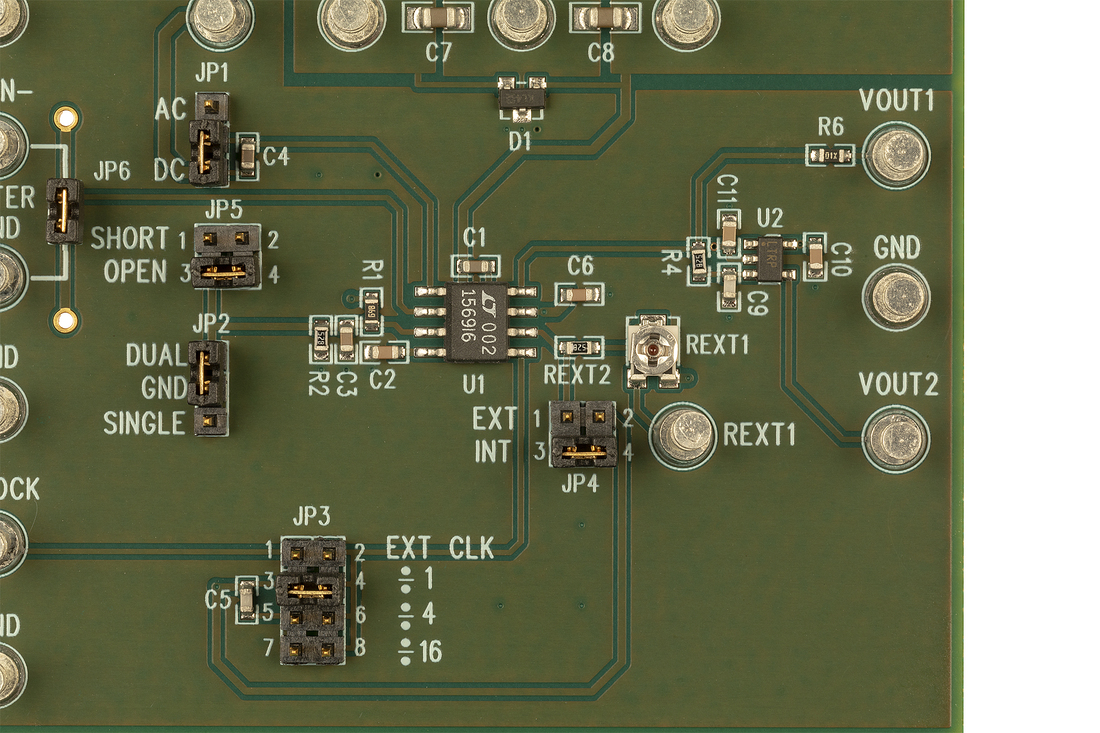Click the empty AC pin of JP1
1100x733 pixels.
click(x=212, y=107)
